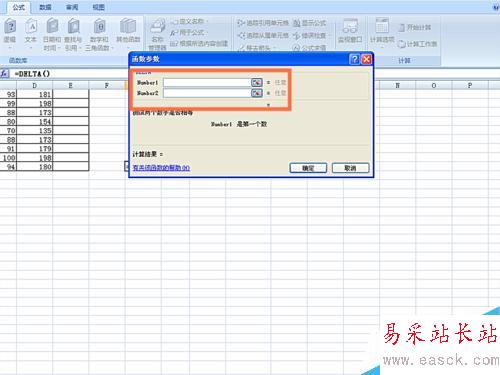Select column D header
Screen dimensions: 500x375
35,86
